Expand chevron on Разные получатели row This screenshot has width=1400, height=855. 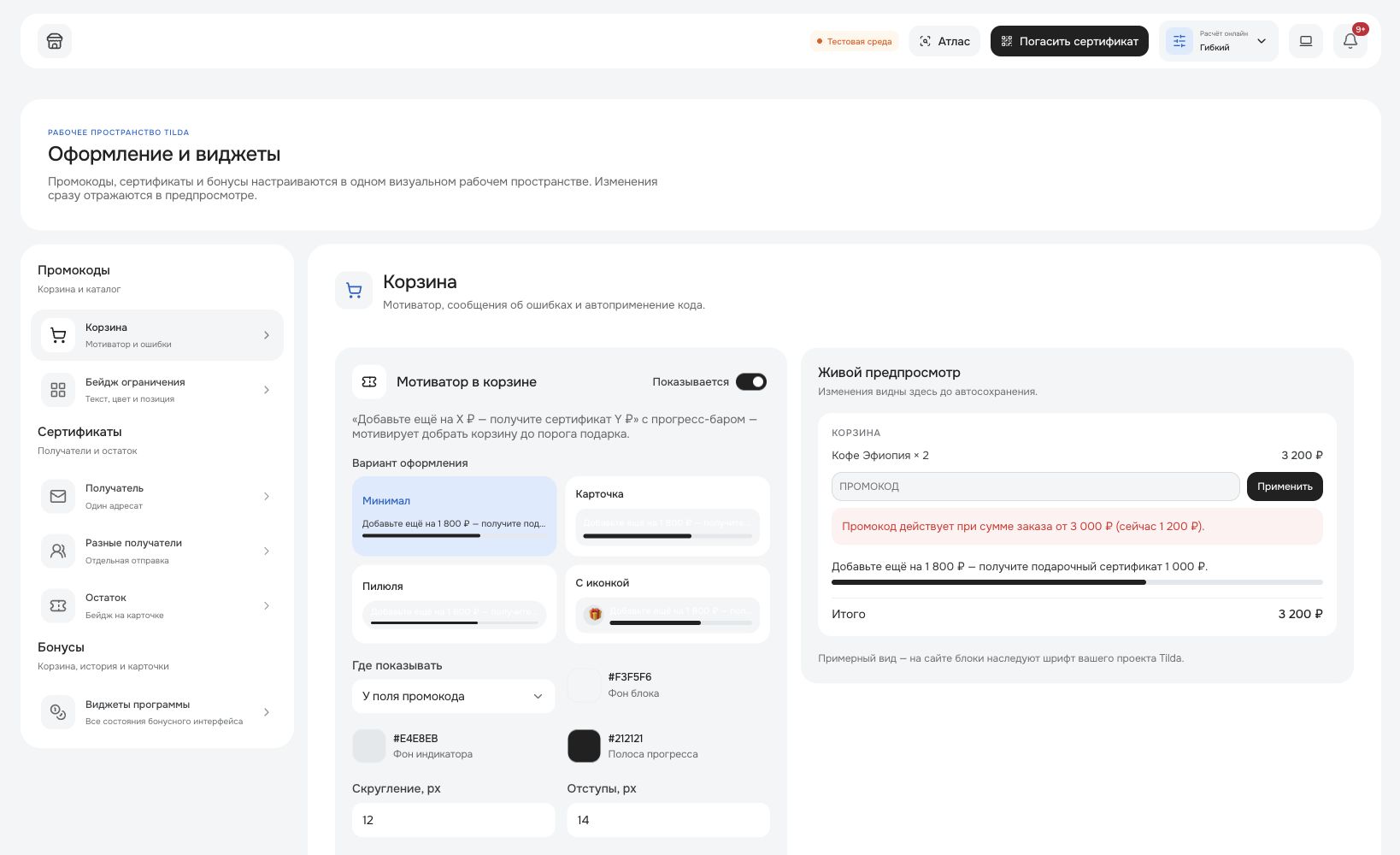click(267, 551)
